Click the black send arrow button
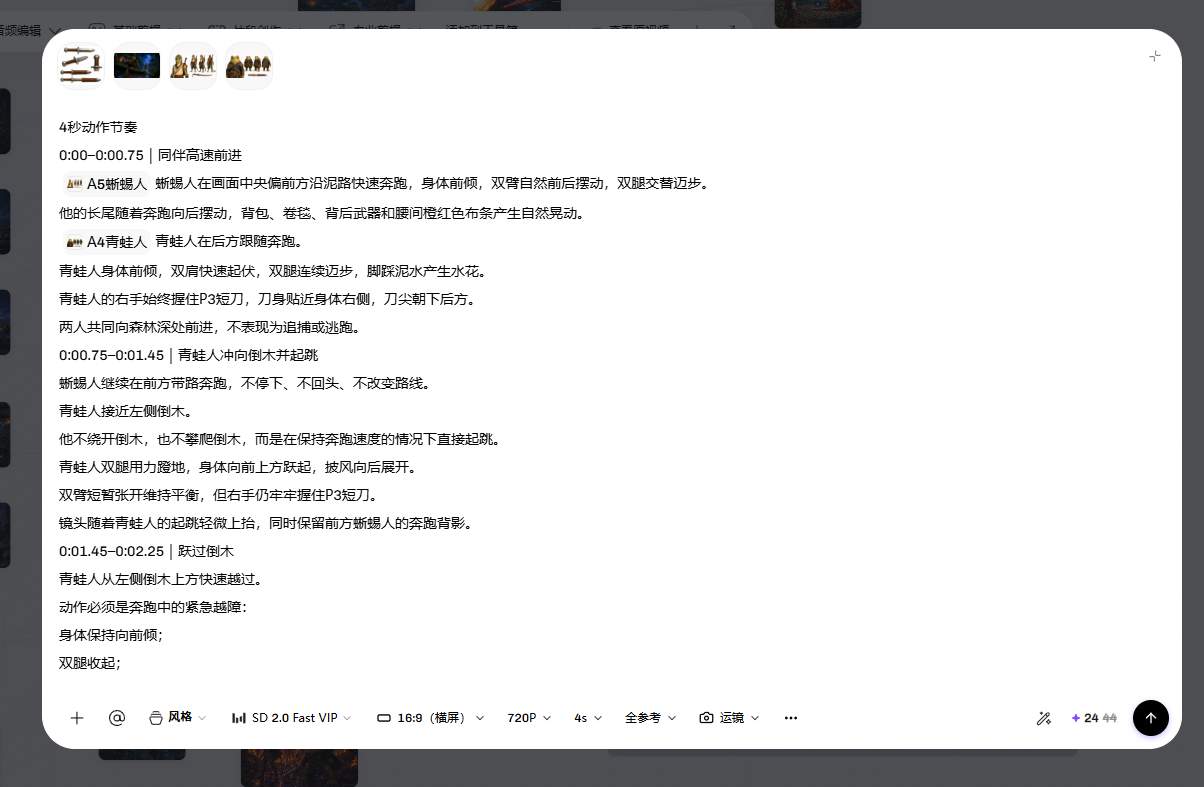 (1151, 718)
